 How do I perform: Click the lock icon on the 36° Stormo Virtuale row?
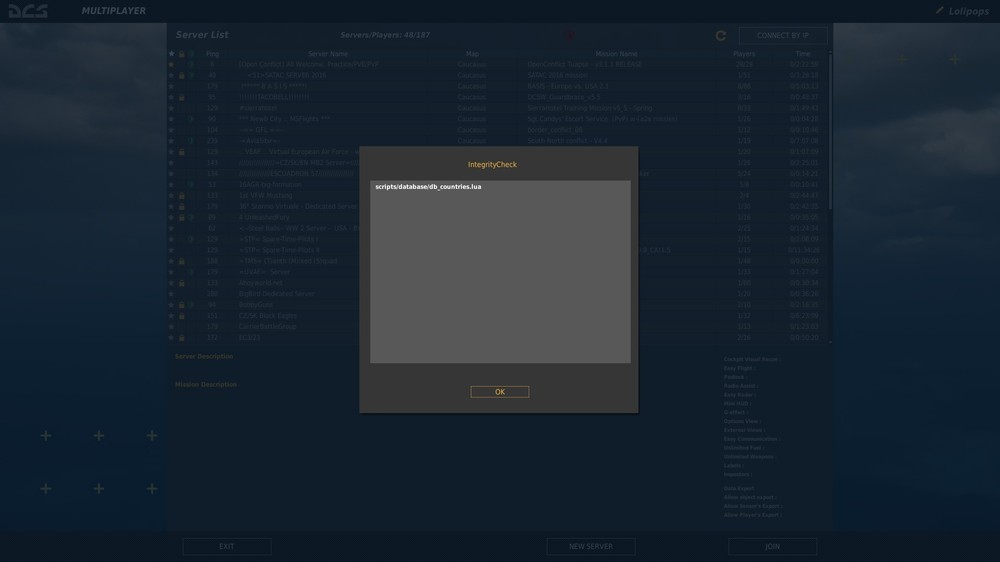click(x=181, y=207)
